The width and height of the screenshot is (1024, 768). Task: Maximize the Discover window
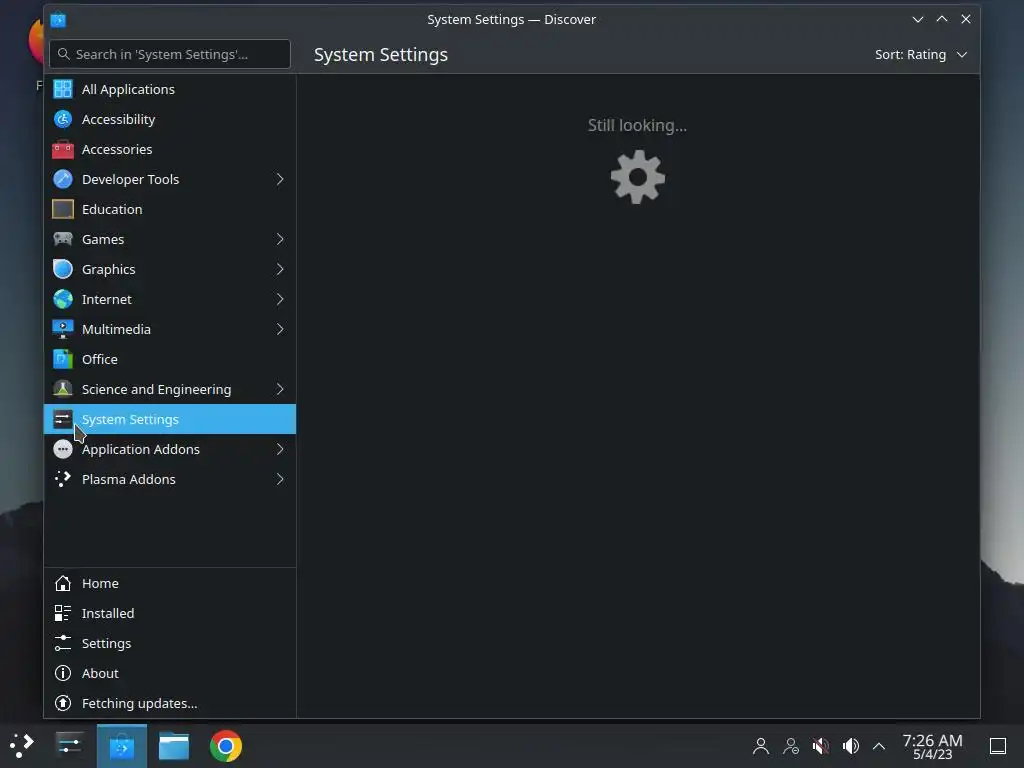(x=942, y=20)
